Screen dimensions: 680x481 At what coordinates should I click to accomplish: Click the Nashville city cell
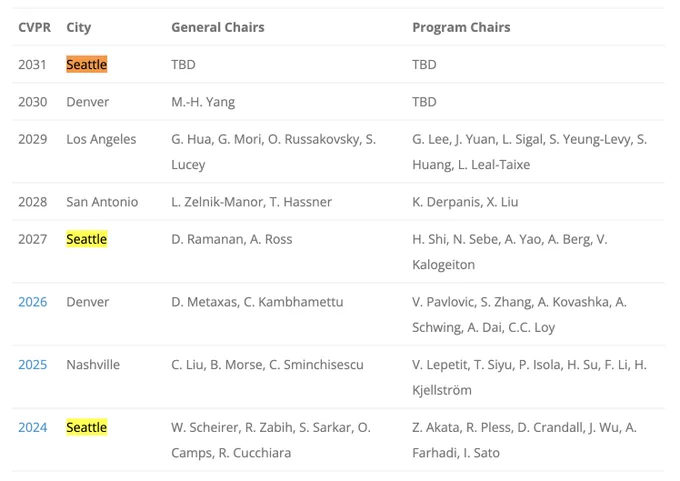coord(93,365)
